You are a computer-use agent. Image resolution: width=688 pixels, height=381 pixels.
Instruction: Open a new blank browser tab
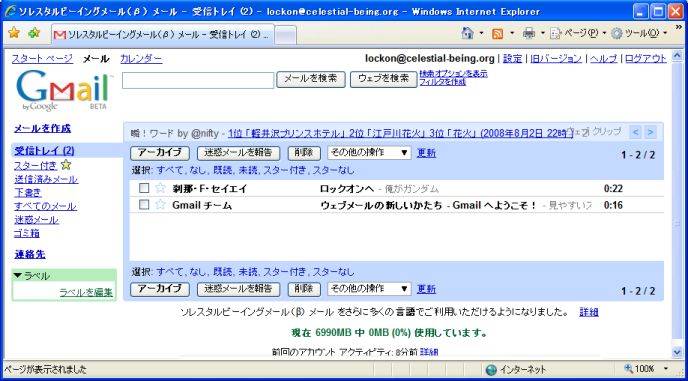tap(286, 35)
